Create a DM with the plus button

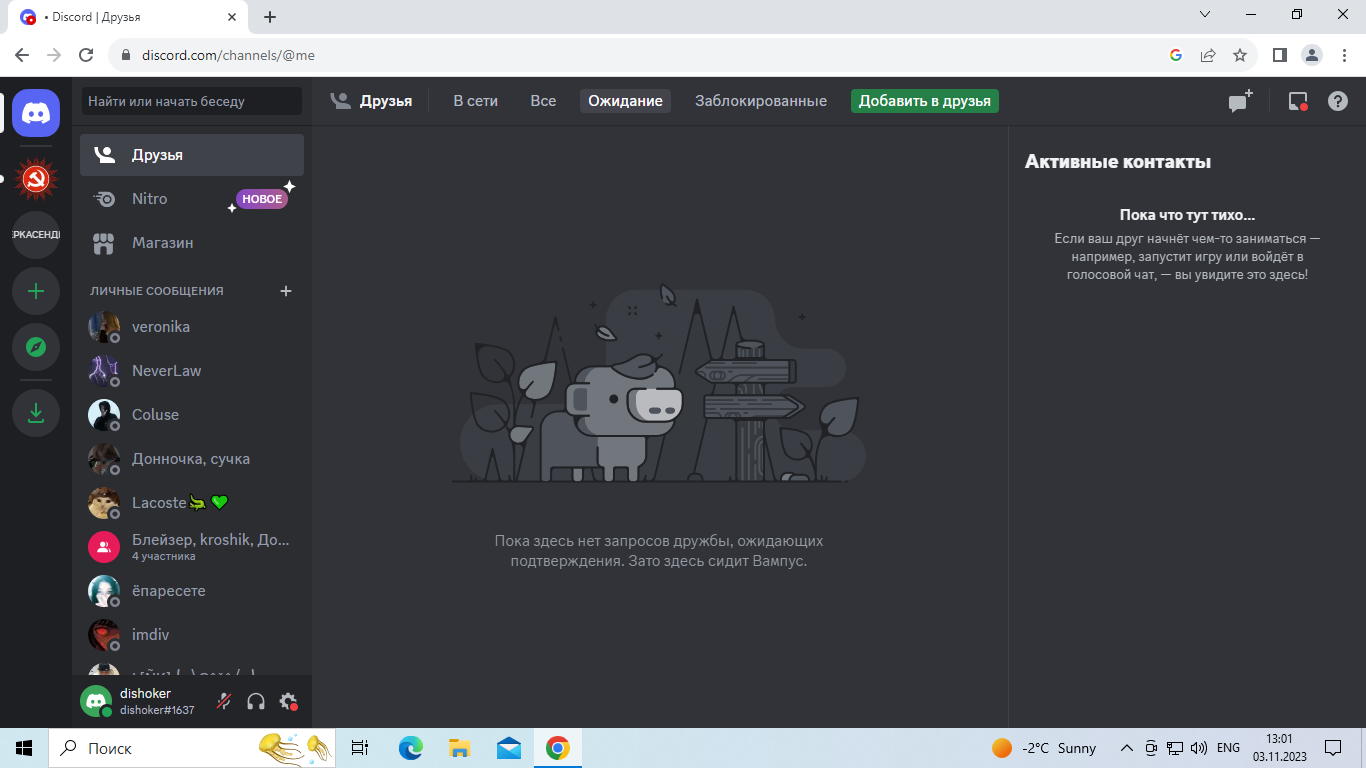pyautogui.click(x=286, y=291)
